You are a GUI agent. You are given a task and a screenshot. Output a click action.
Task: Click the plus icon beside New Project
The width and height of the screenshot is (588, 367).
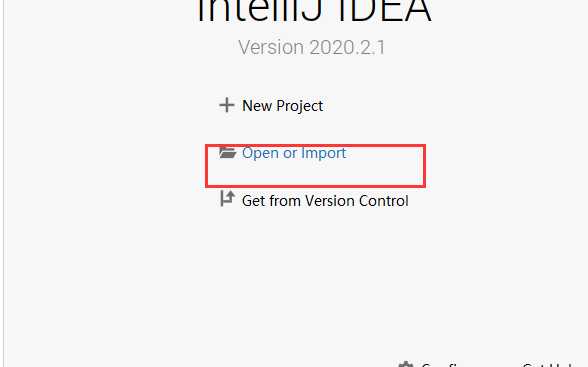point(226,105)
